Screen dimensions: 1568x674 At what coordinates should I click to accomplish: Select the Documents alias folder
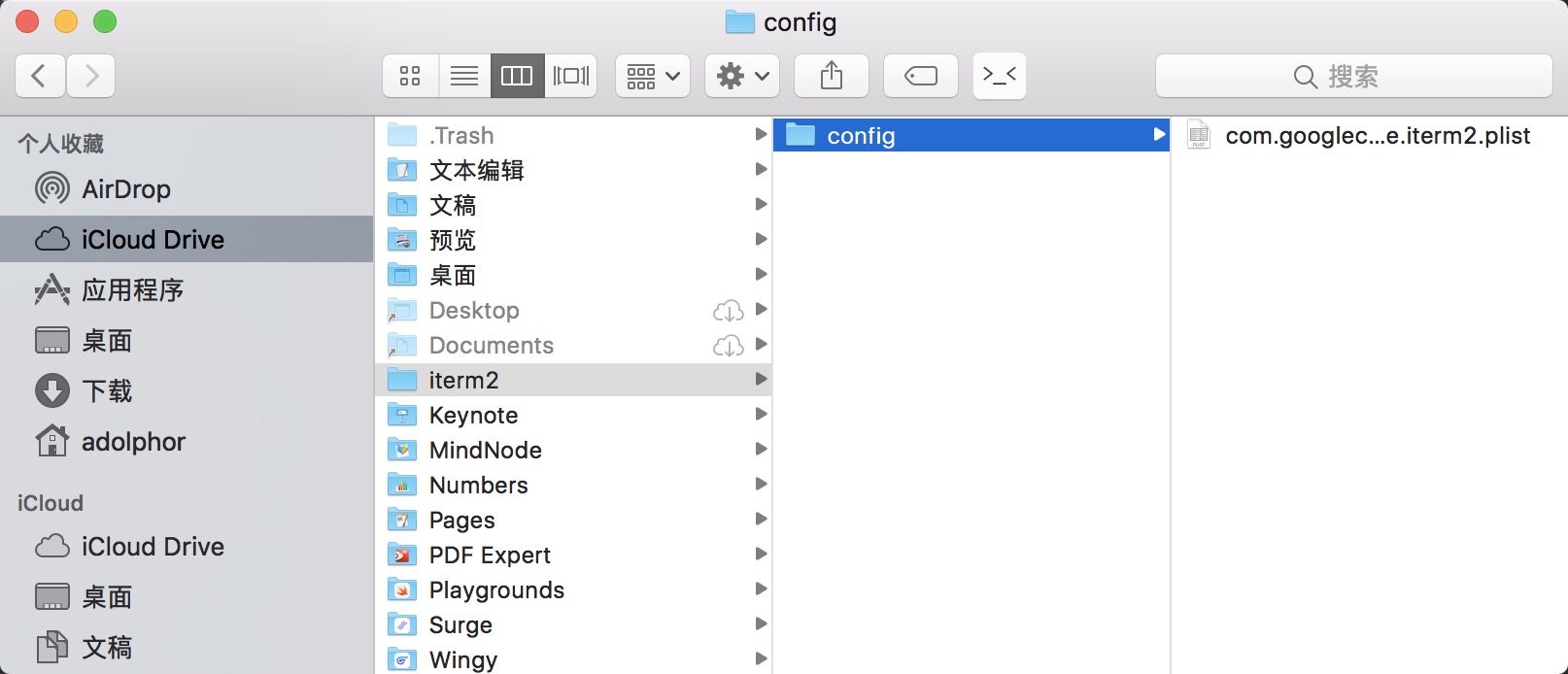pyautogui.click(x=573, y=345)
